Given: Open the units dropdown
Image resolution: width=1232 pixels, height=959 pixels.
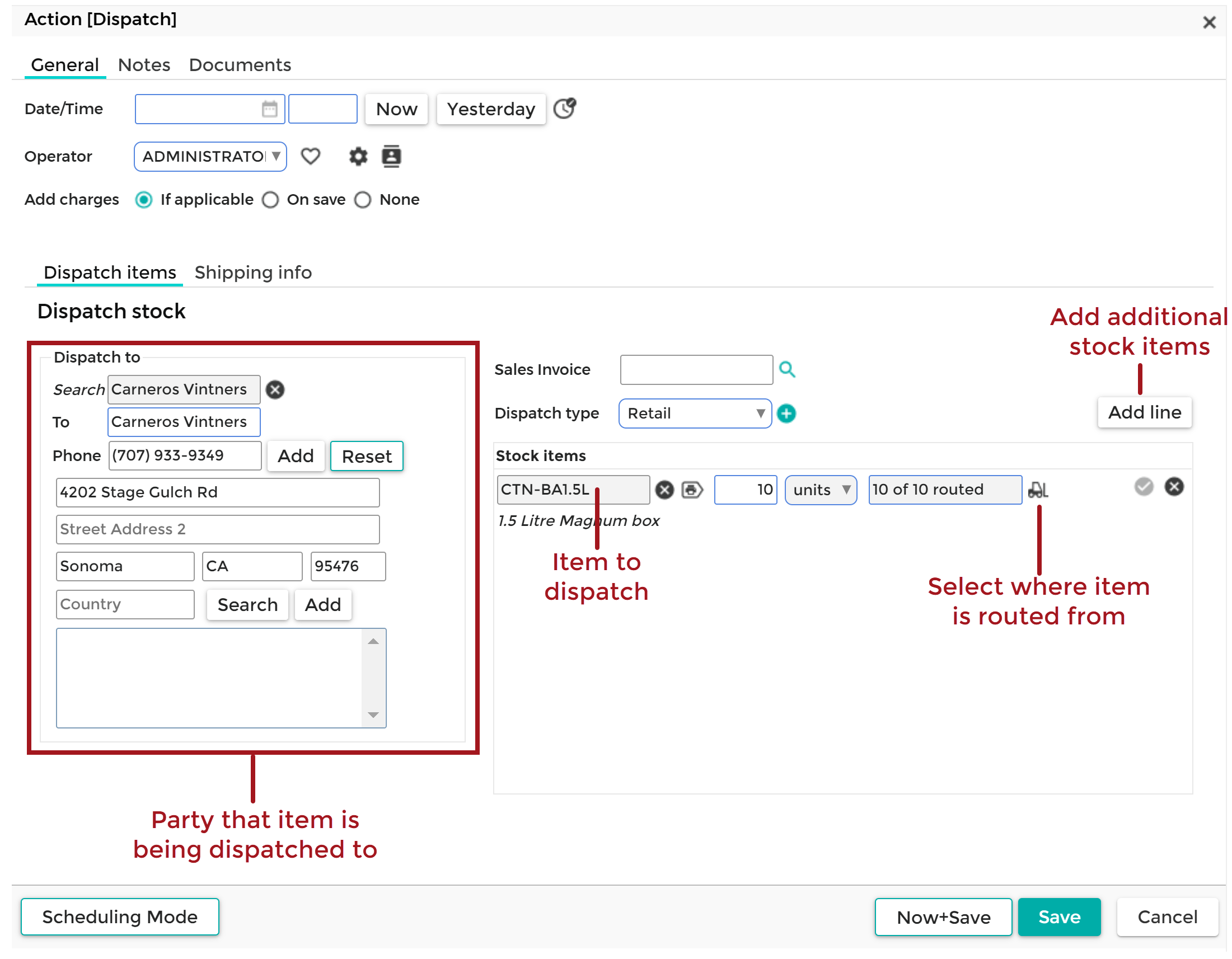Looking at the screenshot, I should pos(821,490).
